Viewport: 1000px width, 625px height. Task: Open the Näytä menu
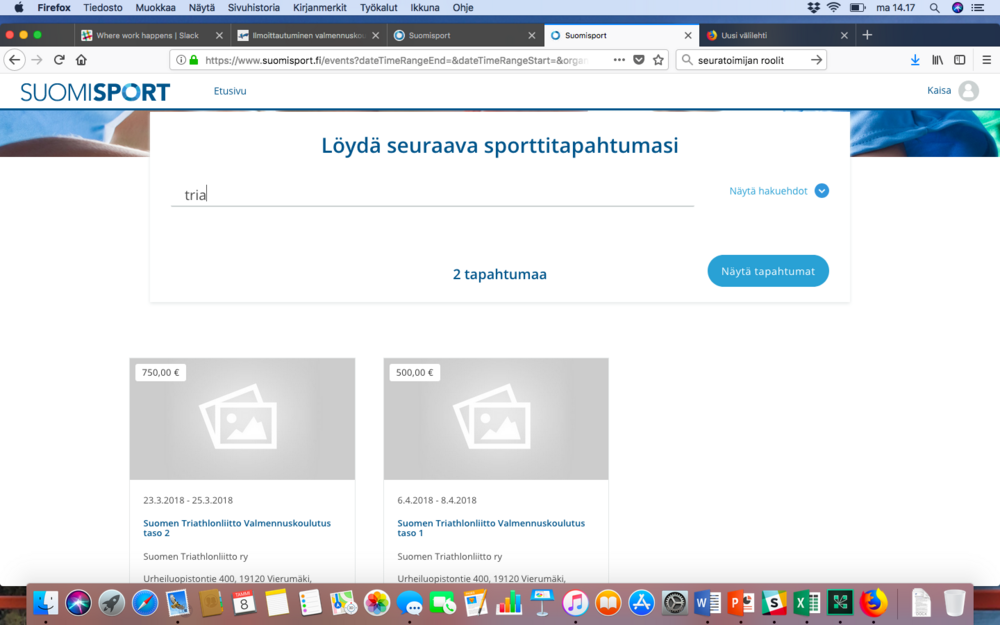pyautogui.click(x=202, y=8)
